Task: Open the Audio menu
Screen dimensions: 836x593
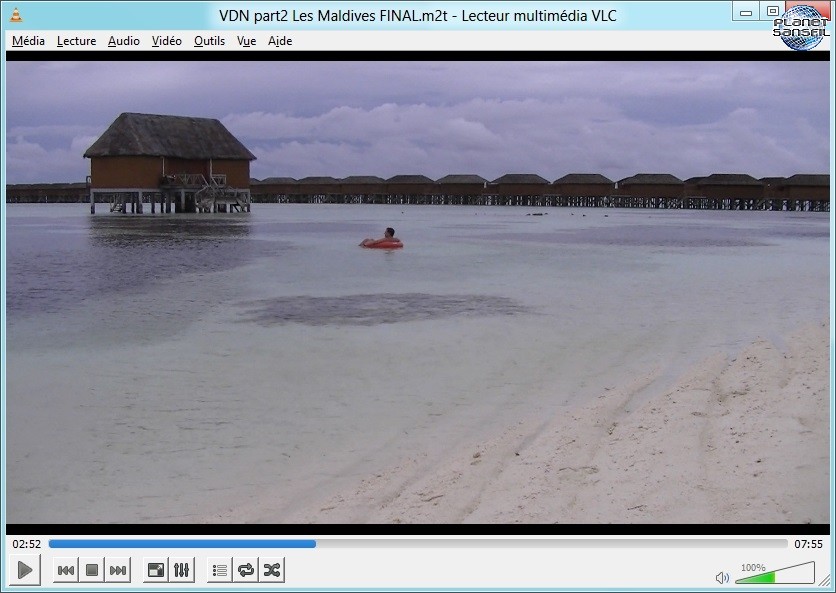Action: [x=124, y=41]
